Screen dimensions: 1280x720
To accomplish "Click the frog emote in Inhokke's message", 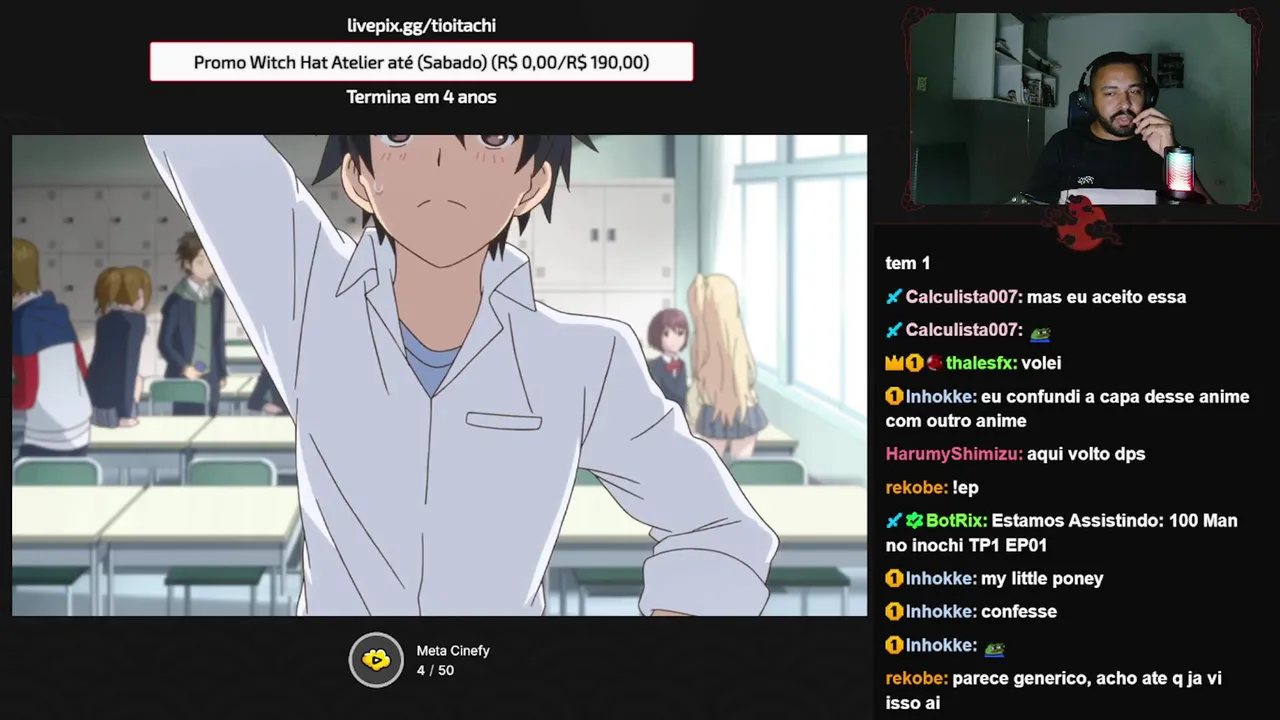I will click(994, 648).
